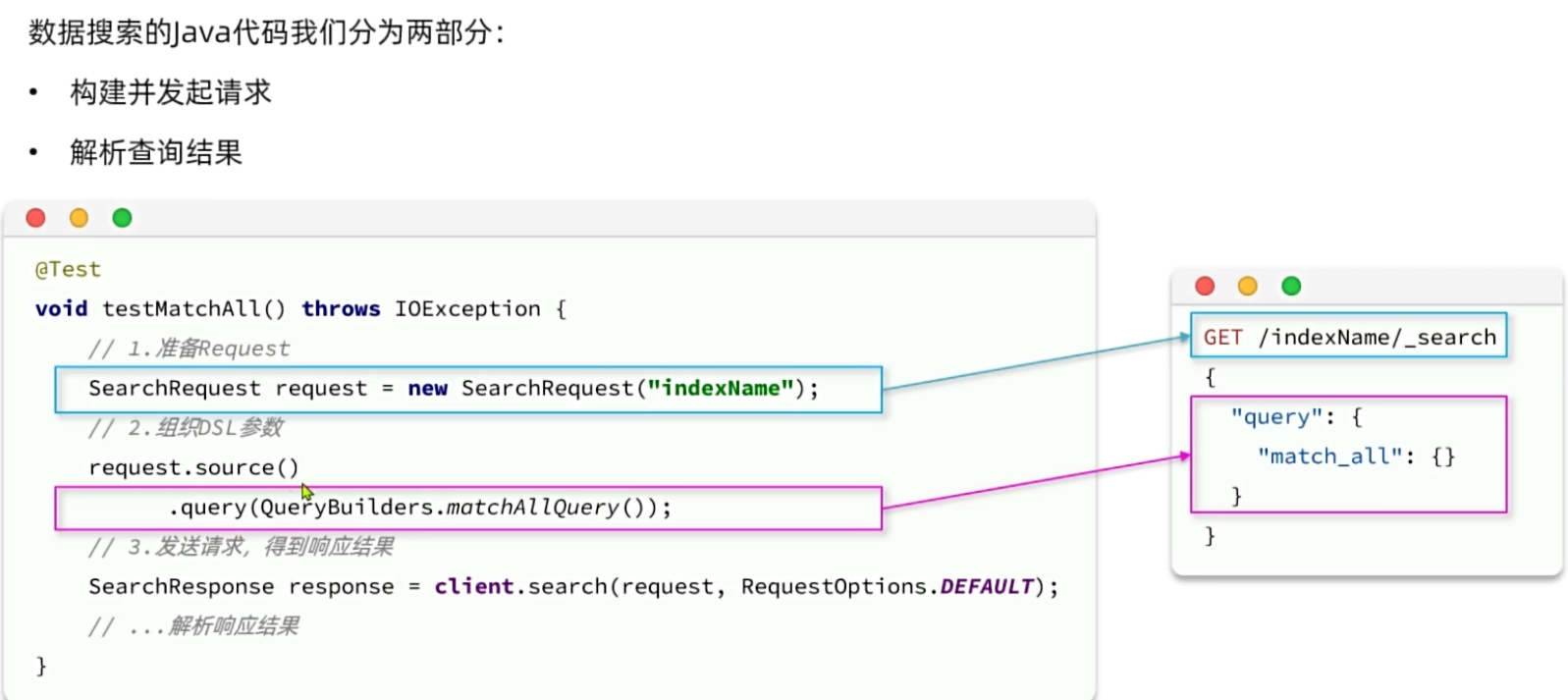Screen dimensions: 1568x700
Task: Click the yellow dot on the Java code window
Action: [x=80, y=218]
